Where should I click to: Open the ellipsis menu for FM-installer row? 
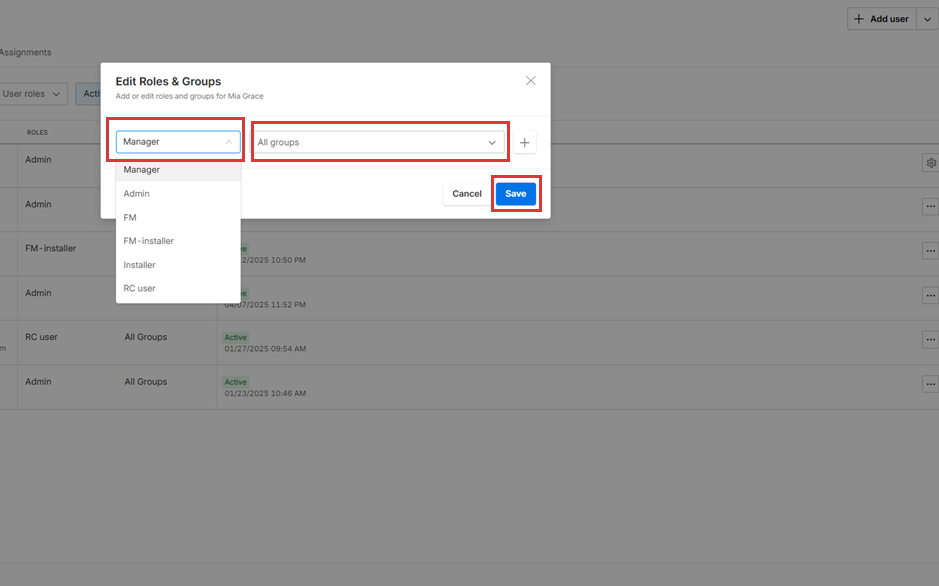[x=930, y=251]
